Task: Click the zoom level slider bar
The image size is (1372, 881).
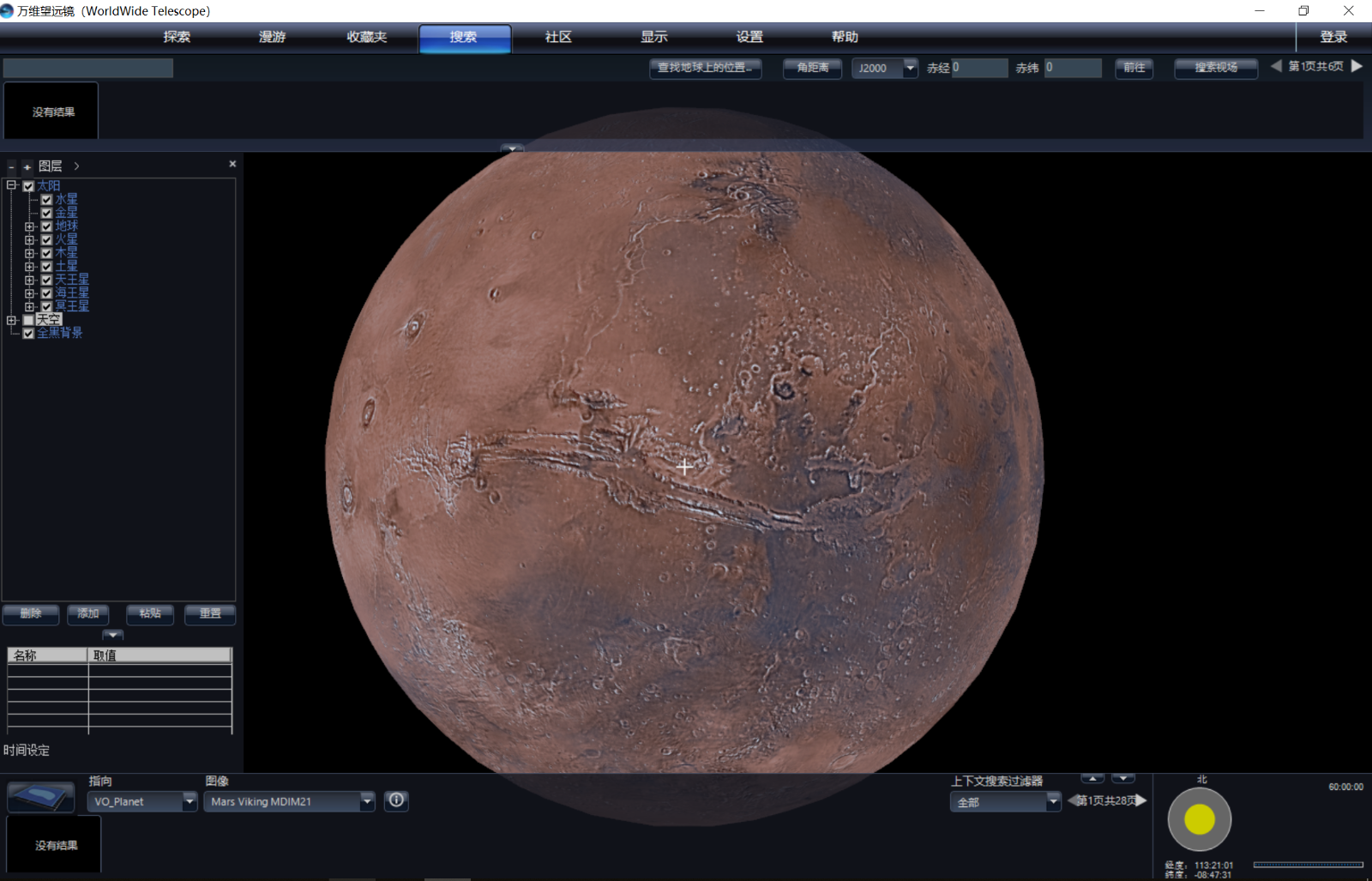Action: click(x=1308, y=865)
